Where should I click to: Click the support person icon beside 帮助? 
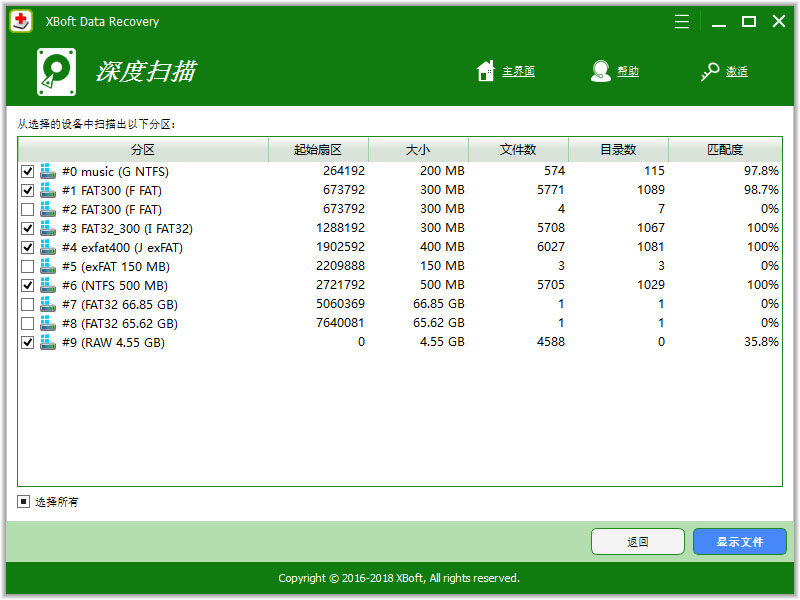tap(601, 71)
